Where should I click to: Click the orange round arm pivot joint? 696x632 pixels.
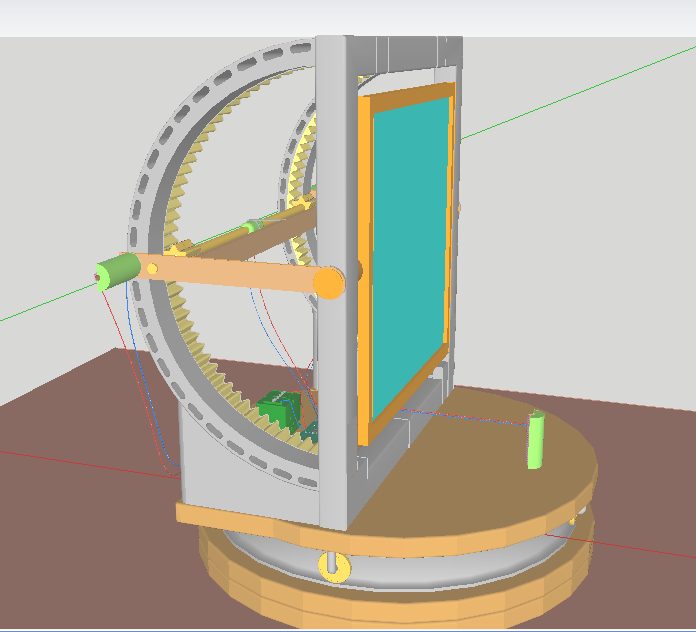click(x=328, y=284)
